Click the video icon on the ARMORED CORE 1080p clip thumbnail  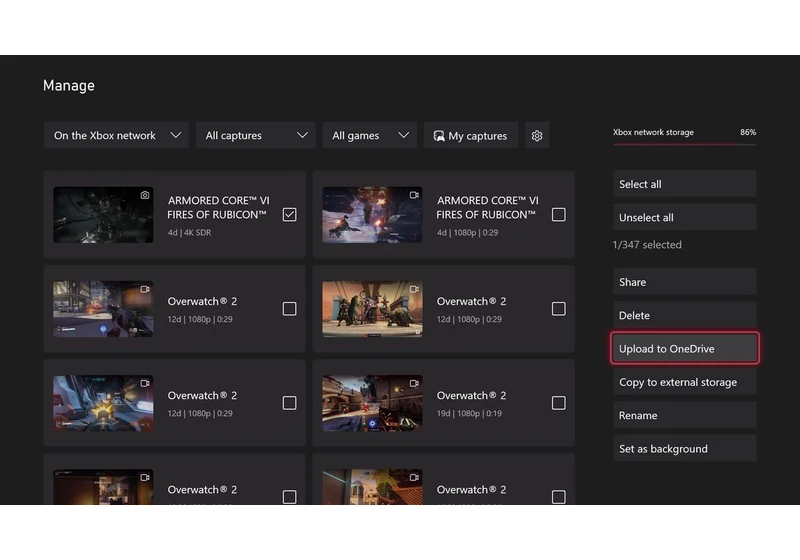coord(414,195)
